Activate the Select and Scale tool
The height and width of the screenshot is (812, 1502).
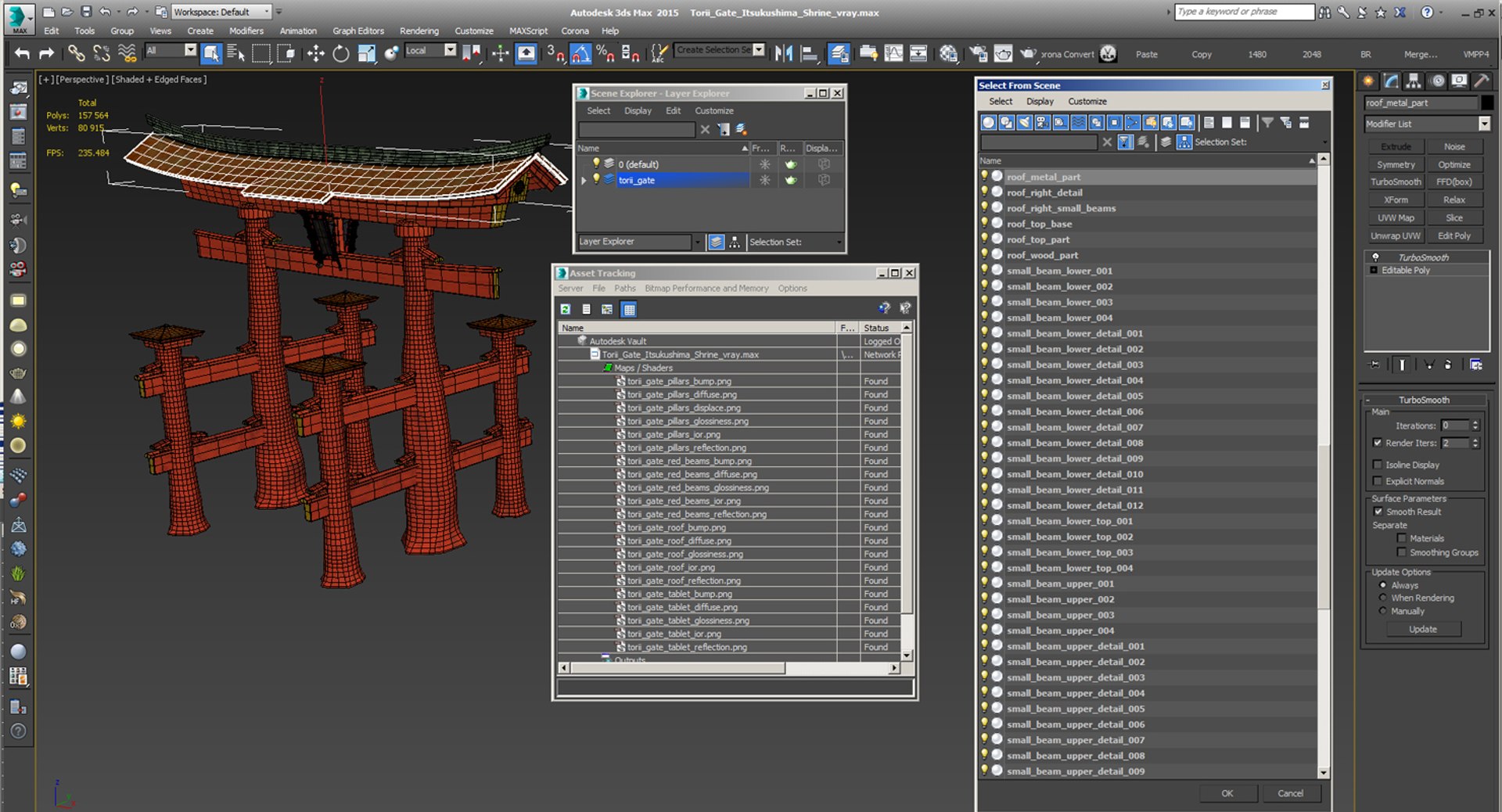pyautogui.click(x=366, y=53)
